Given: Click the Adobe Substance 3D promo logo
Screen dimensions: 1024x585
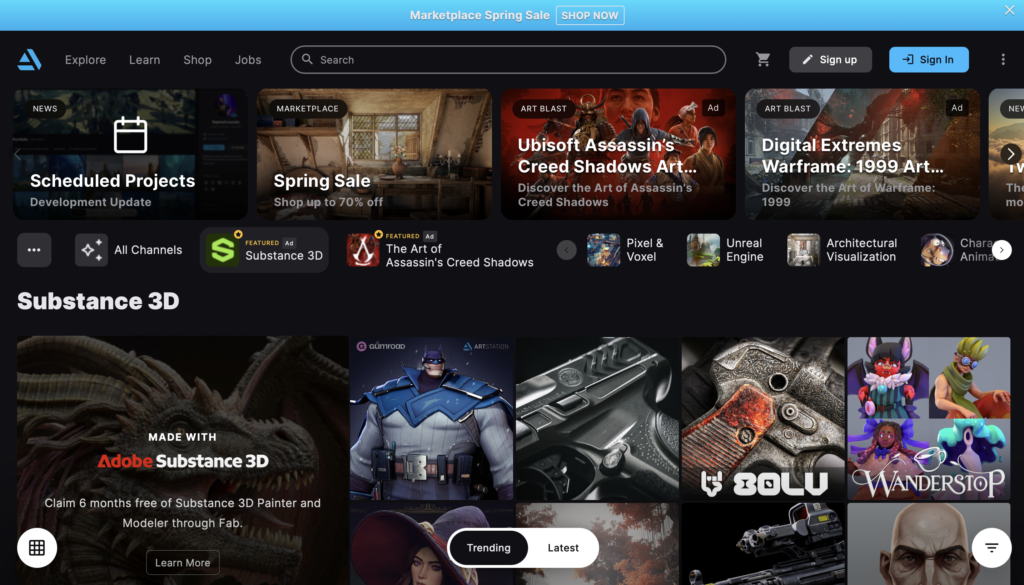Looking at the screenshot, I should (x=183, y=461).
